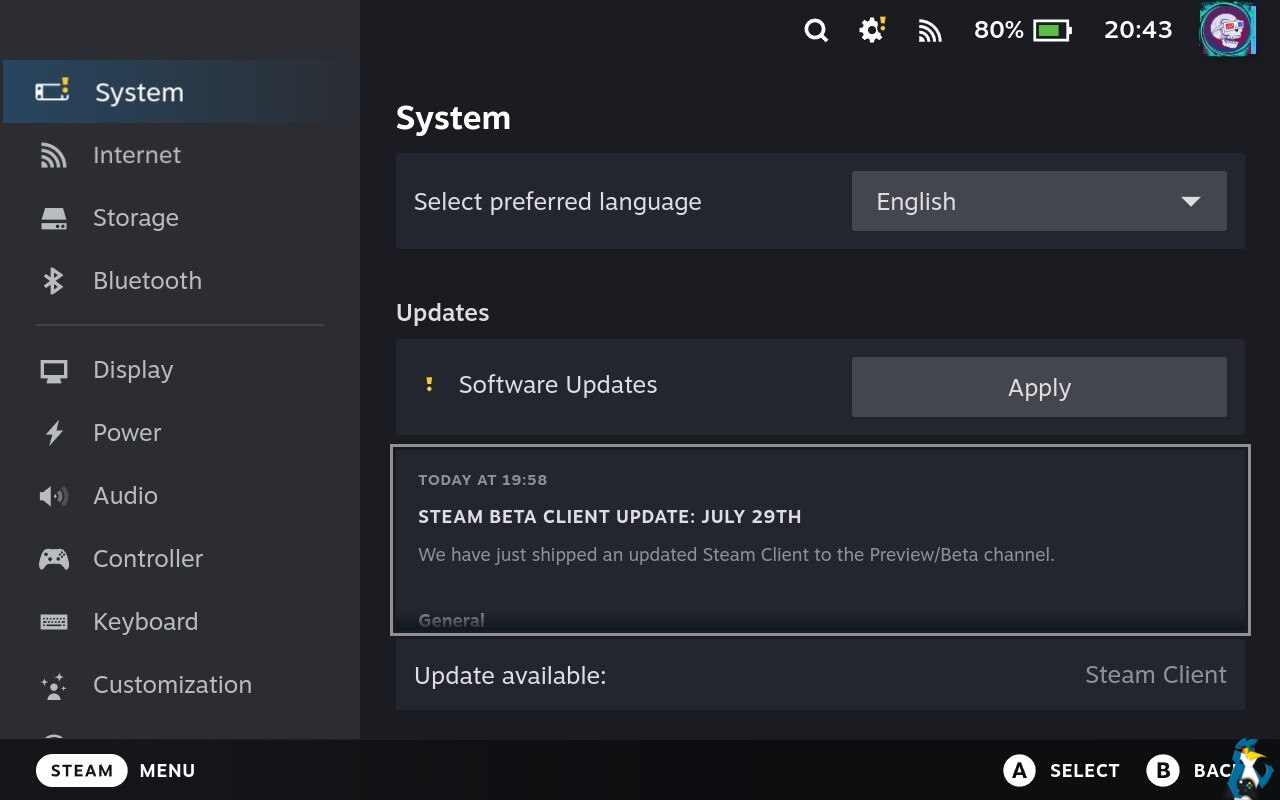
Task: Click the Display monitor icon
Action: pos(53,371)
